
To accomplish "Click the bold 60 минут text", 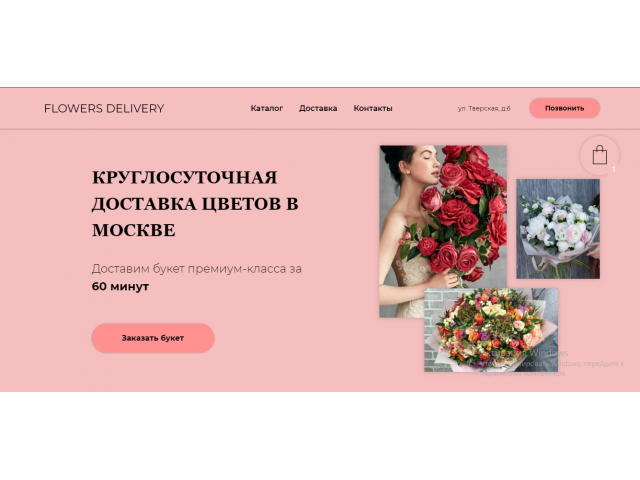I will coord(120,287).
